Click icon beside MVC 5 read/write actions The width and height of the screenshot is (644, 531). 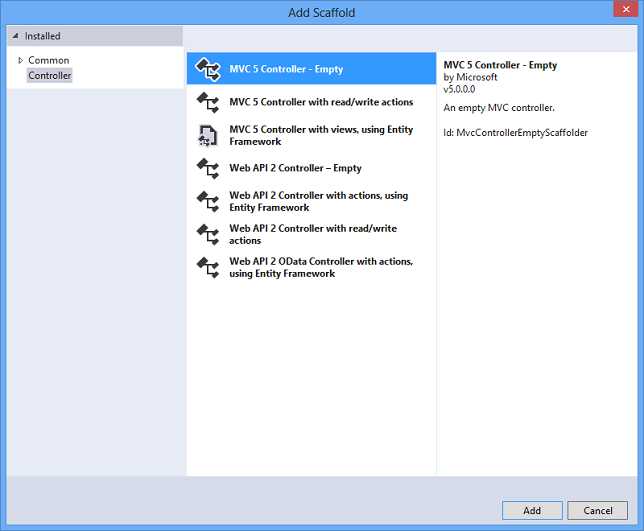coord(208,102)
